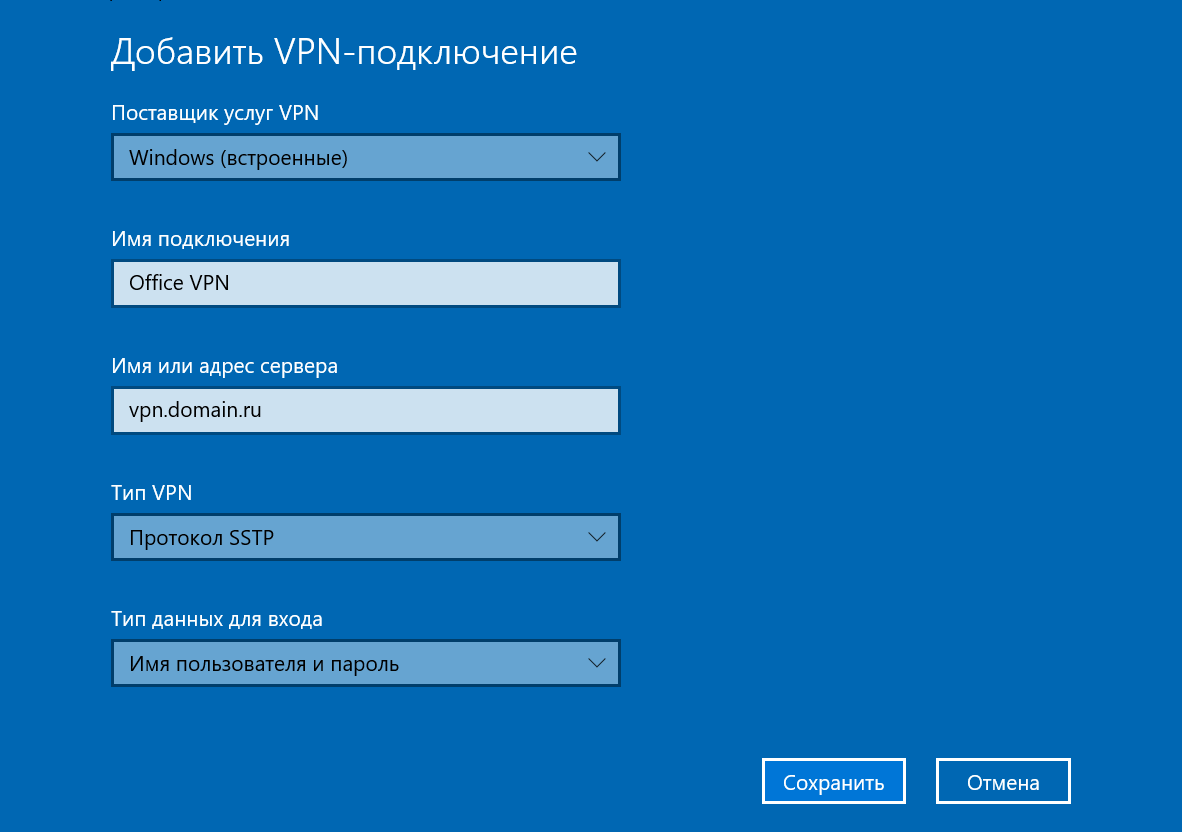Screen dimensions: 1182x832
Task: Click the Windows (встроенные) combo box
Action: [365, 157]
